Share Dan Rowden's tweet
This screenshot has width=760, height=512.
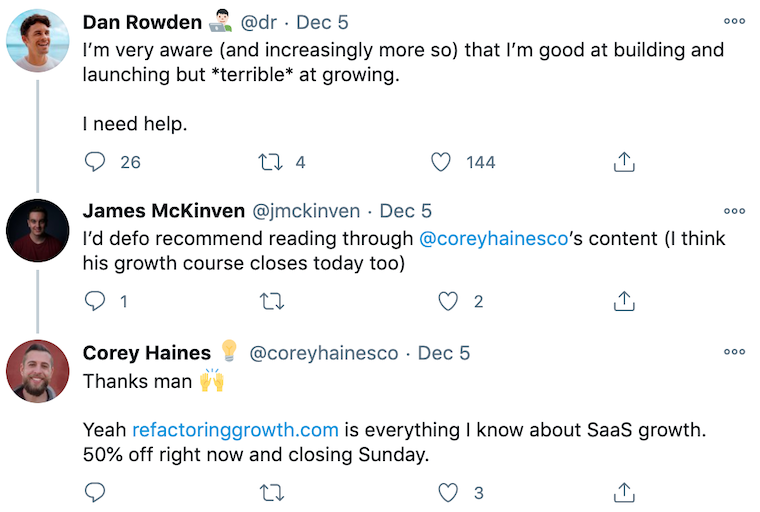(x=624, y=161)
